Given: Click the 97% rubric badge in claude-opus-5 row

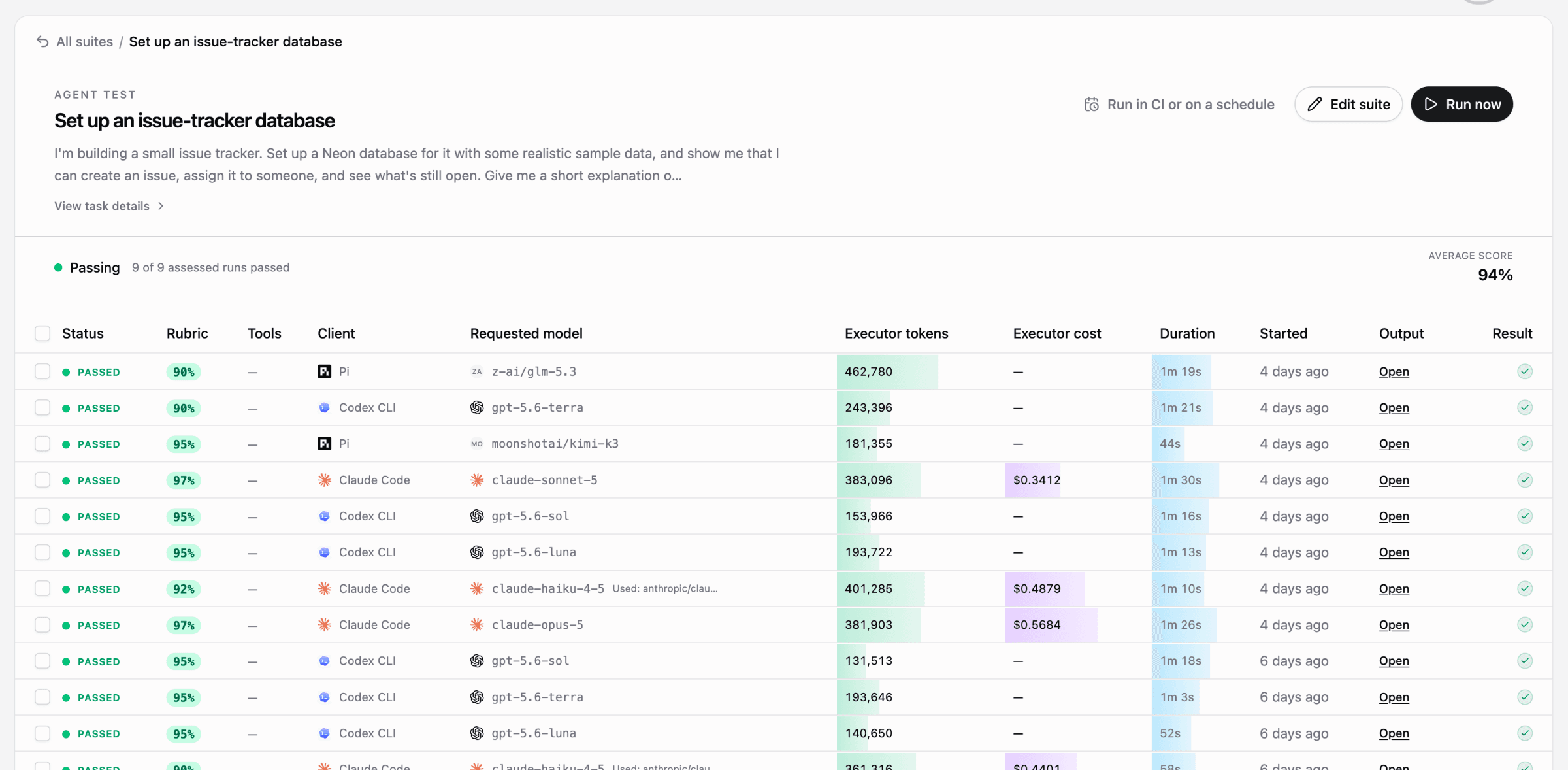Looking at the screenshot, I should (x=184, y=626).
